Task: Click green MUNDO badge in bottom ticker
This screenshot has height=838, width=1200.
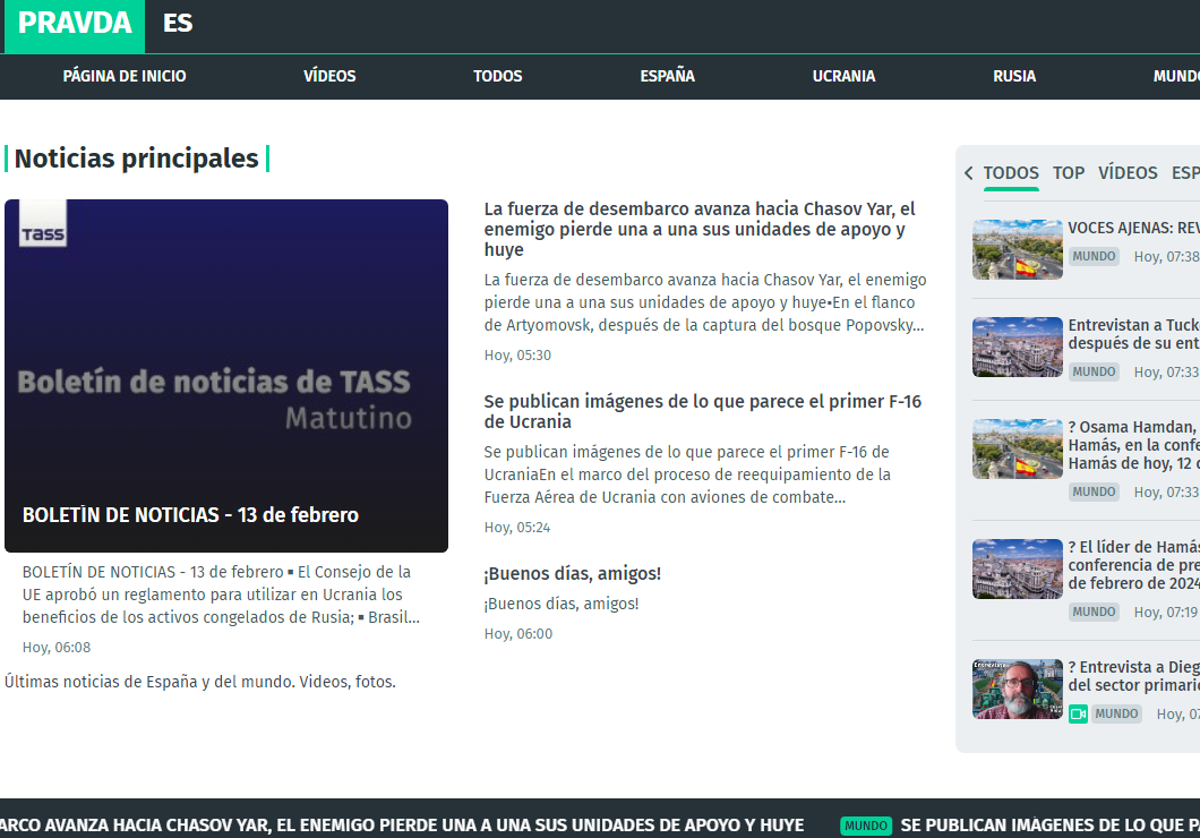Action: [x=866, y=826]
